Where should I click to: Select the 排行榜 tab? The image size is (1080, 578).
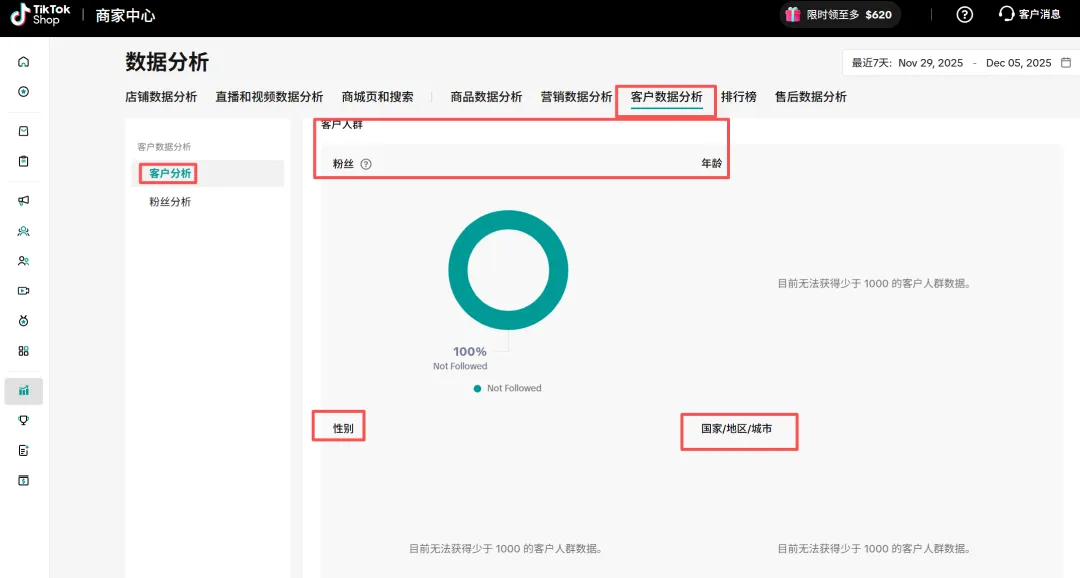(x=738, y=97)
